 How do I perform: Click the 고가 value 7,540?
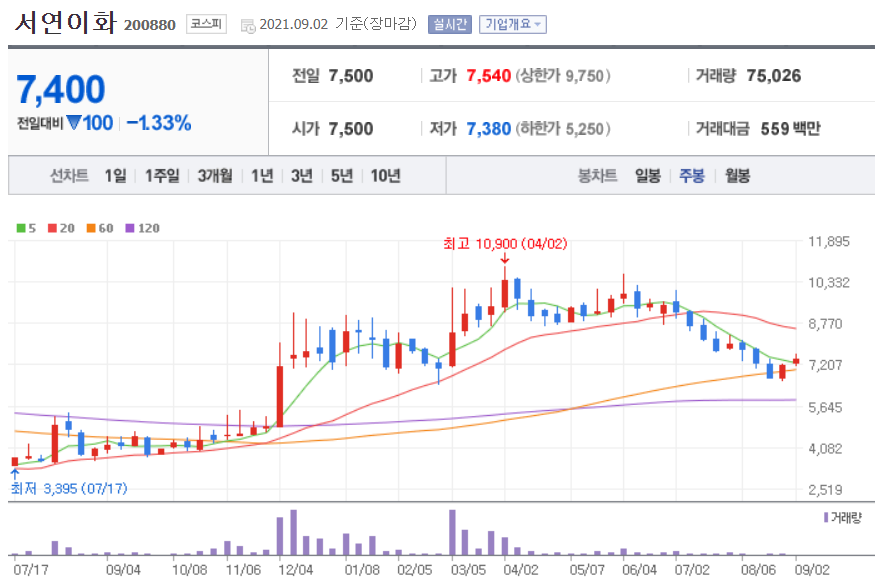488,76
